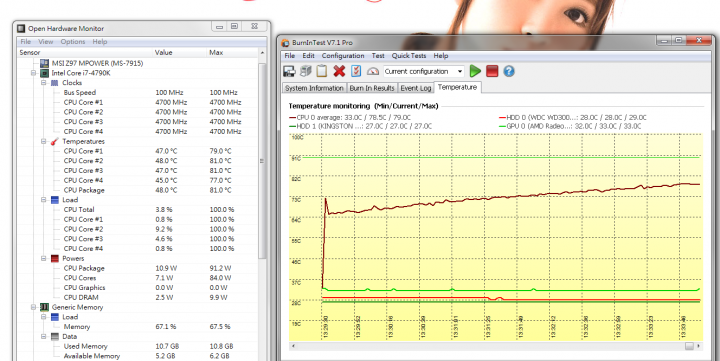Click the Clocks category icon
720x361 pixels.
(x=55, y=83)
